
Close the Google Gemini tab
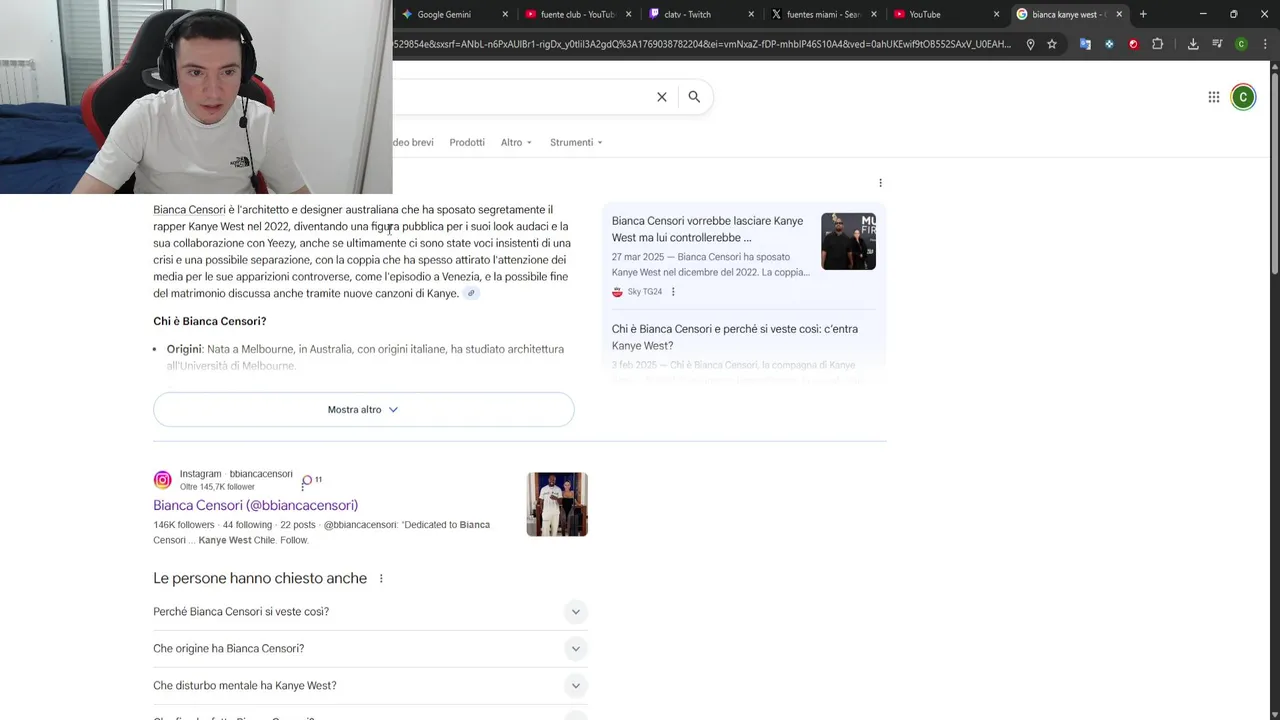[x=505, y=14]
